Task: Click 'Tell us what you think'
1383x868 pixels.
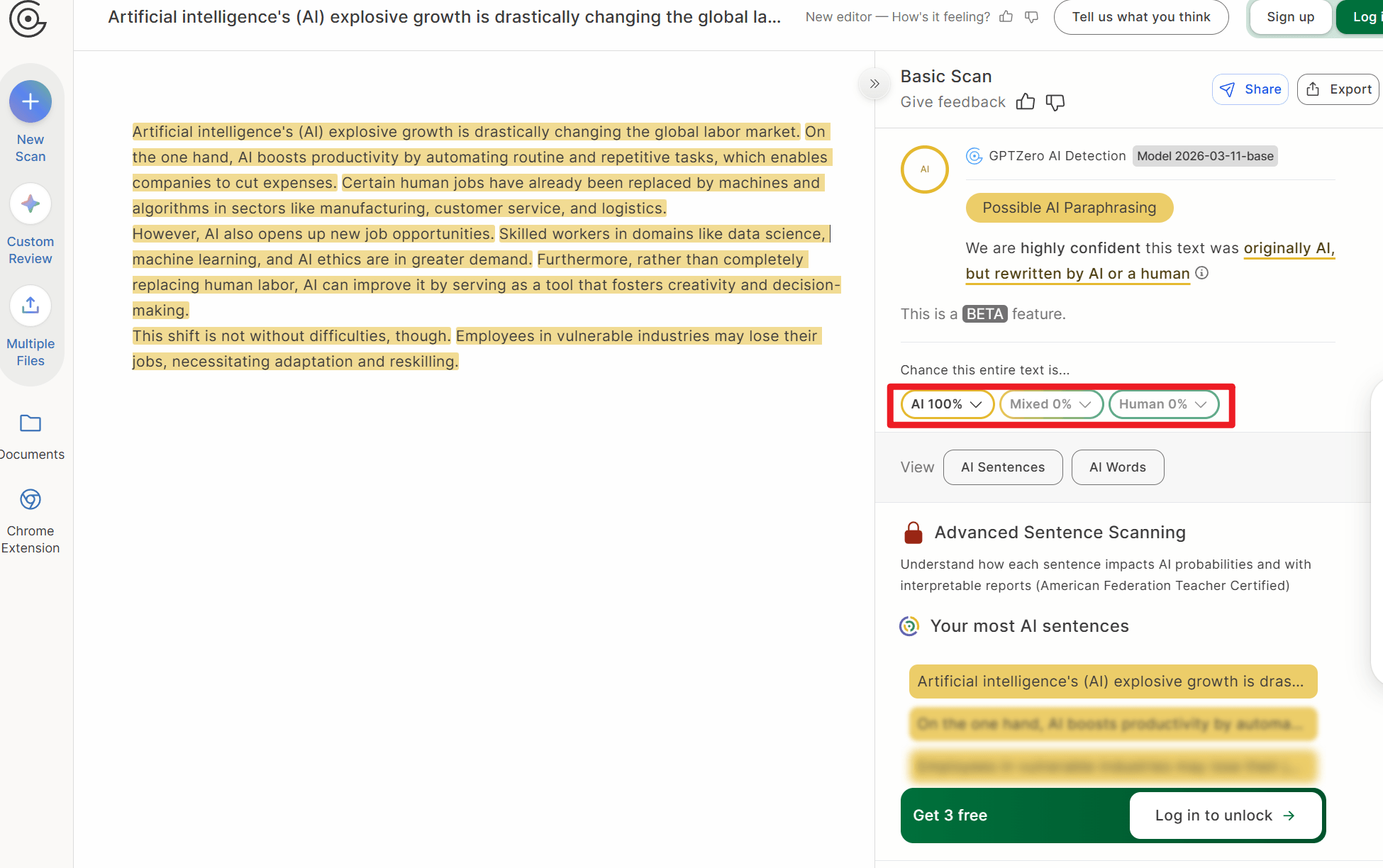Action: [x=1141, y=17]
